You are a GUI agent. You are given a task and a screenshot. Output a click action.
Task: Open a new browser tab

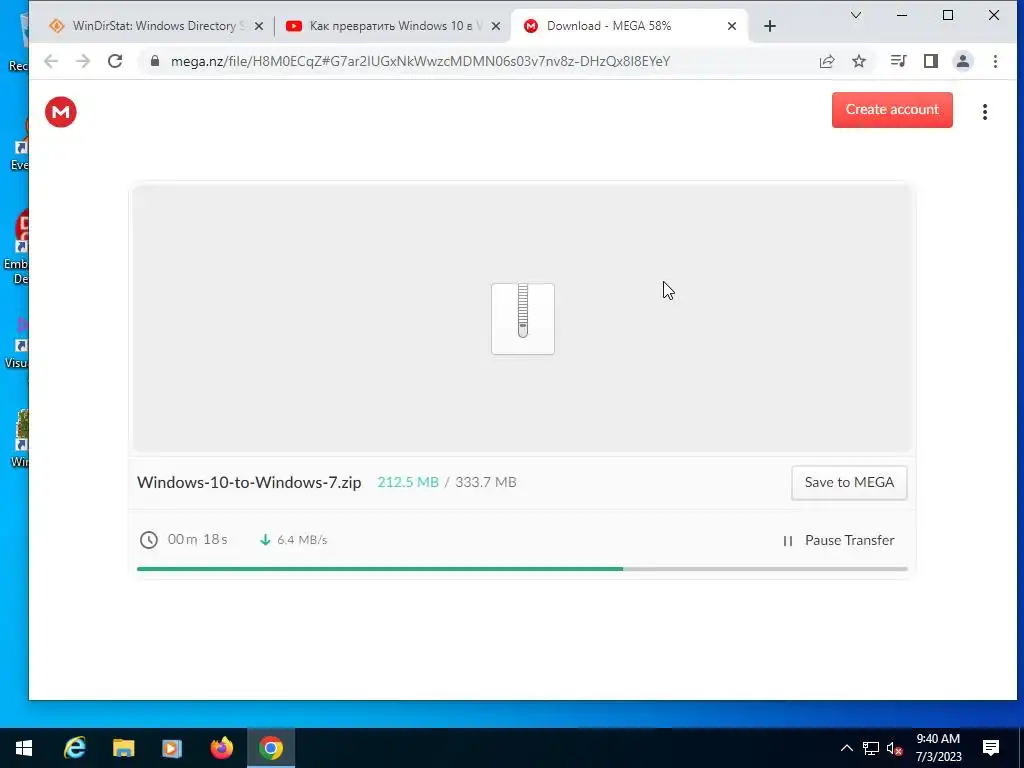770,26
